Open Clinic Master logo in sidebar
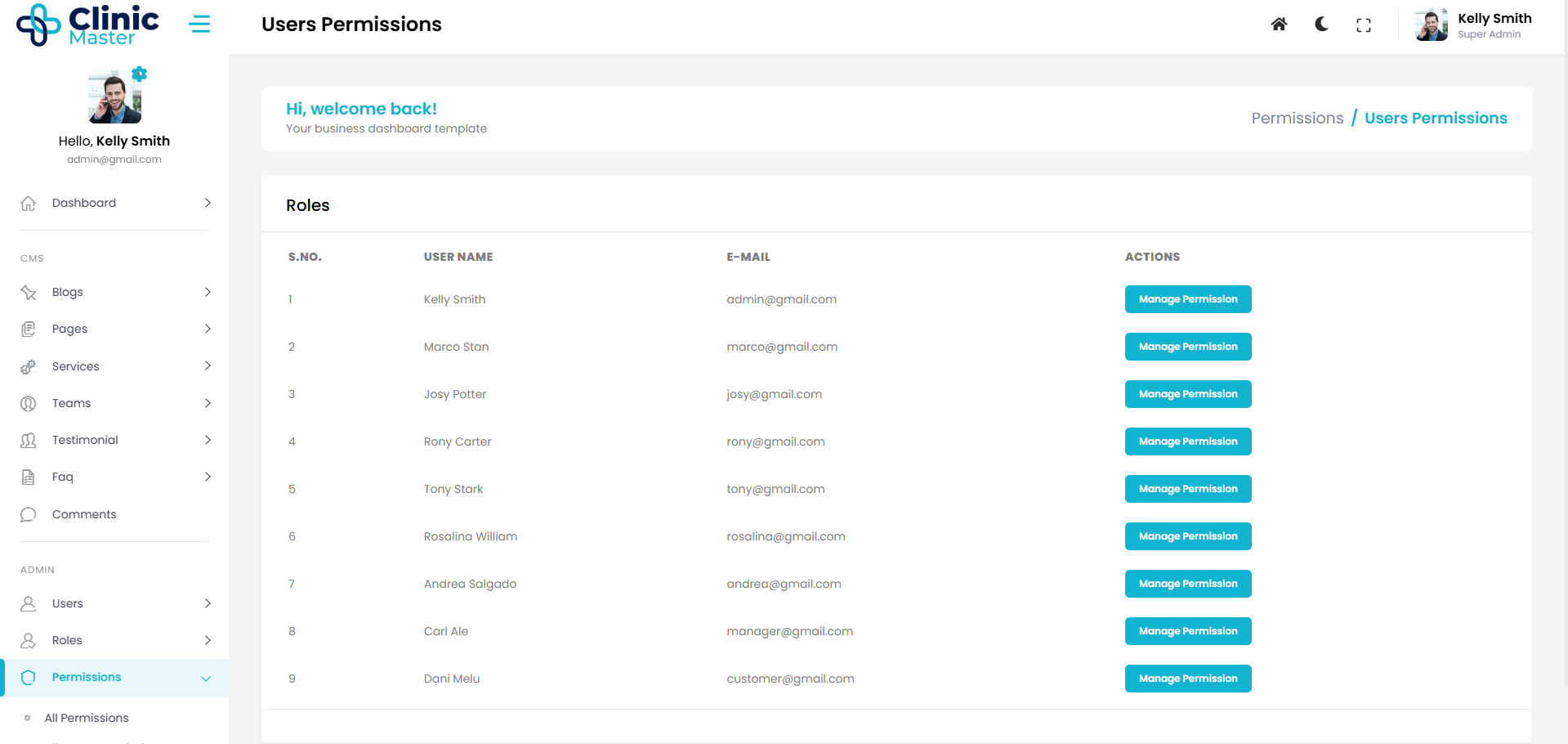Viewport: 1568px width, 744px height. click(x=88, y=25)
